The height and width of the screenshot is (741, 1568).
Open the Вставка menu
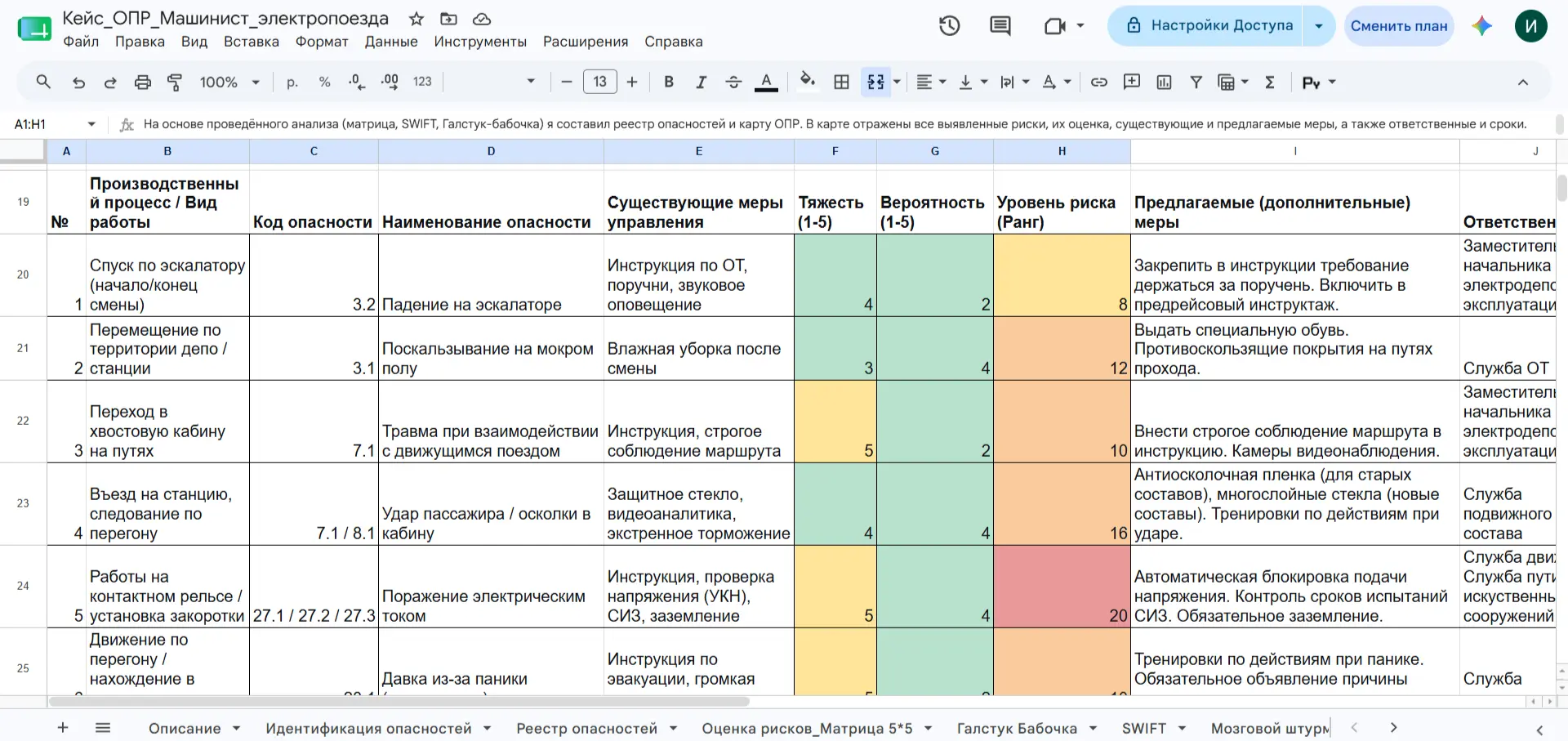pyautogui.click(x=252, y=42)
